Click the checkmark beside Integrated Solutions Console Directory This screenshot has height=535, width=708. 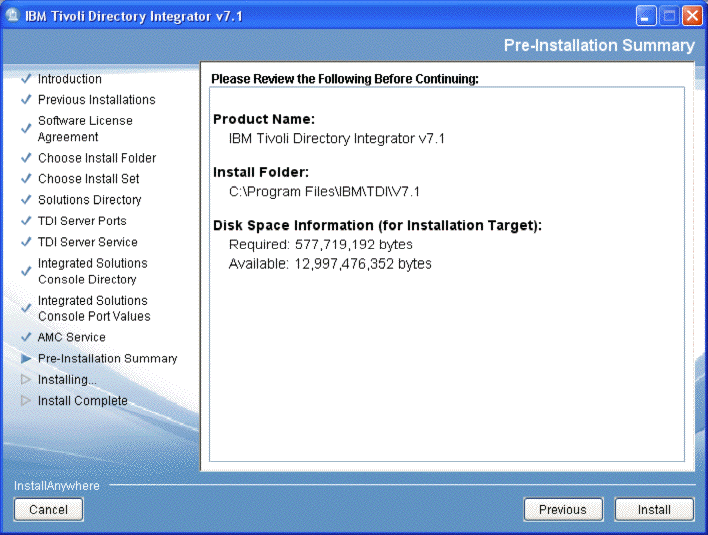(26, 271)
